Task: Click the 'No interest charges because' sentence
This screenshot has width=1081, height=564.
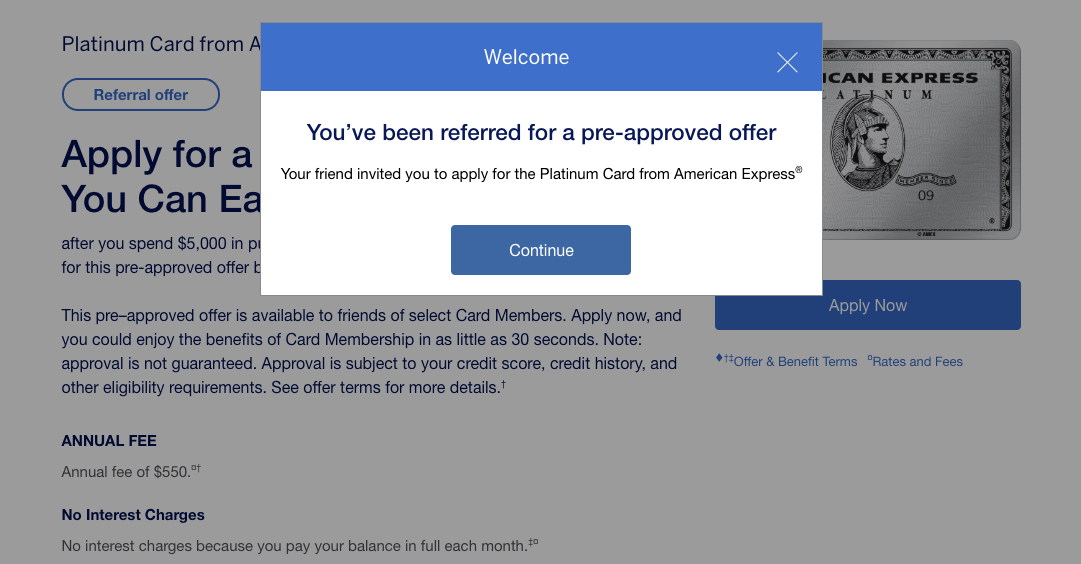Action: (300, 545)
